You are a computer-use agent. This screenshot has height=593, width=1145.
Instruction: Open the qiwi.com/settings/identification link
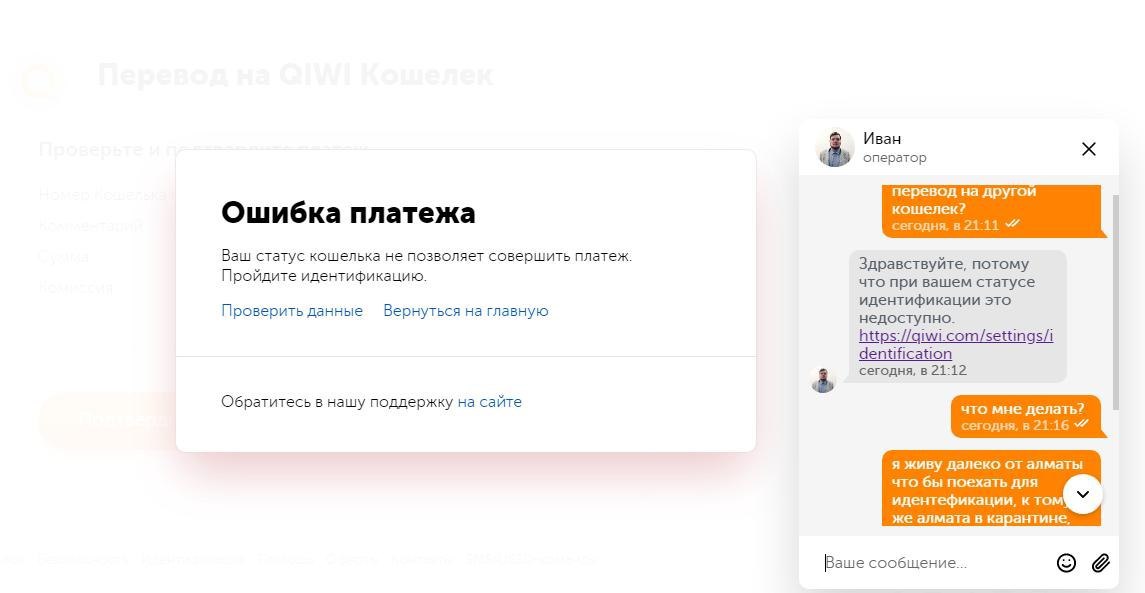(x=956, y=345)
